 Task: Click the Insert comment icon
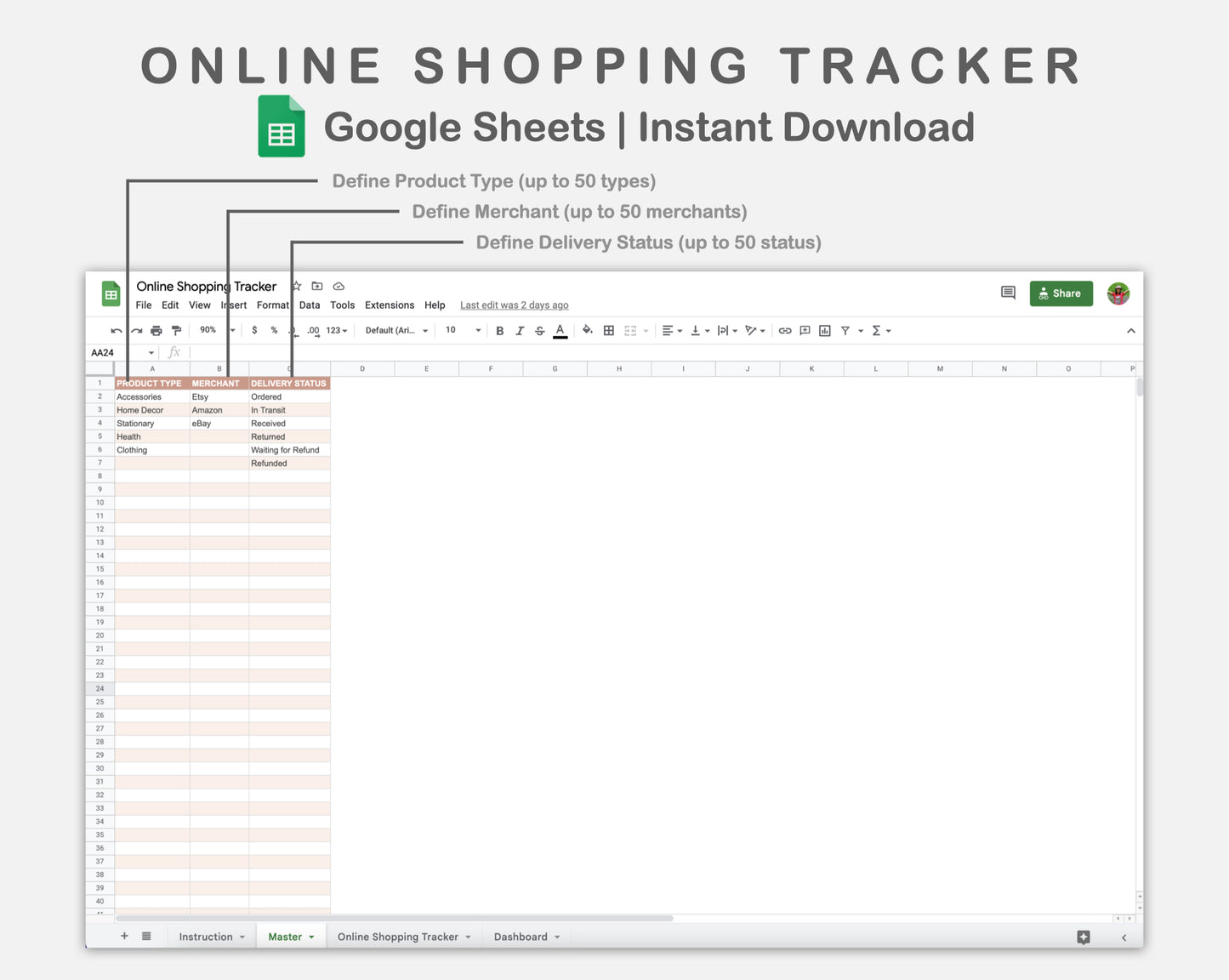[x=805, y=330]
